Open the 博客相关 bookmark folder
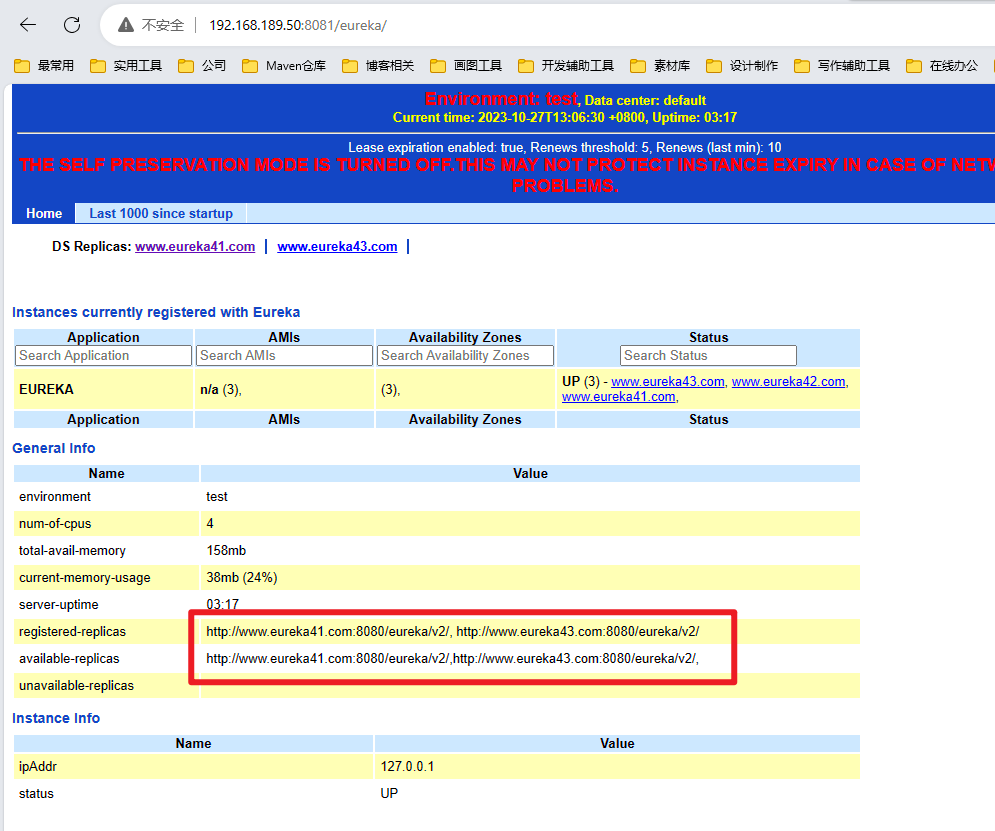This screenshot has width=995, height=831. (x=378, y=65)
